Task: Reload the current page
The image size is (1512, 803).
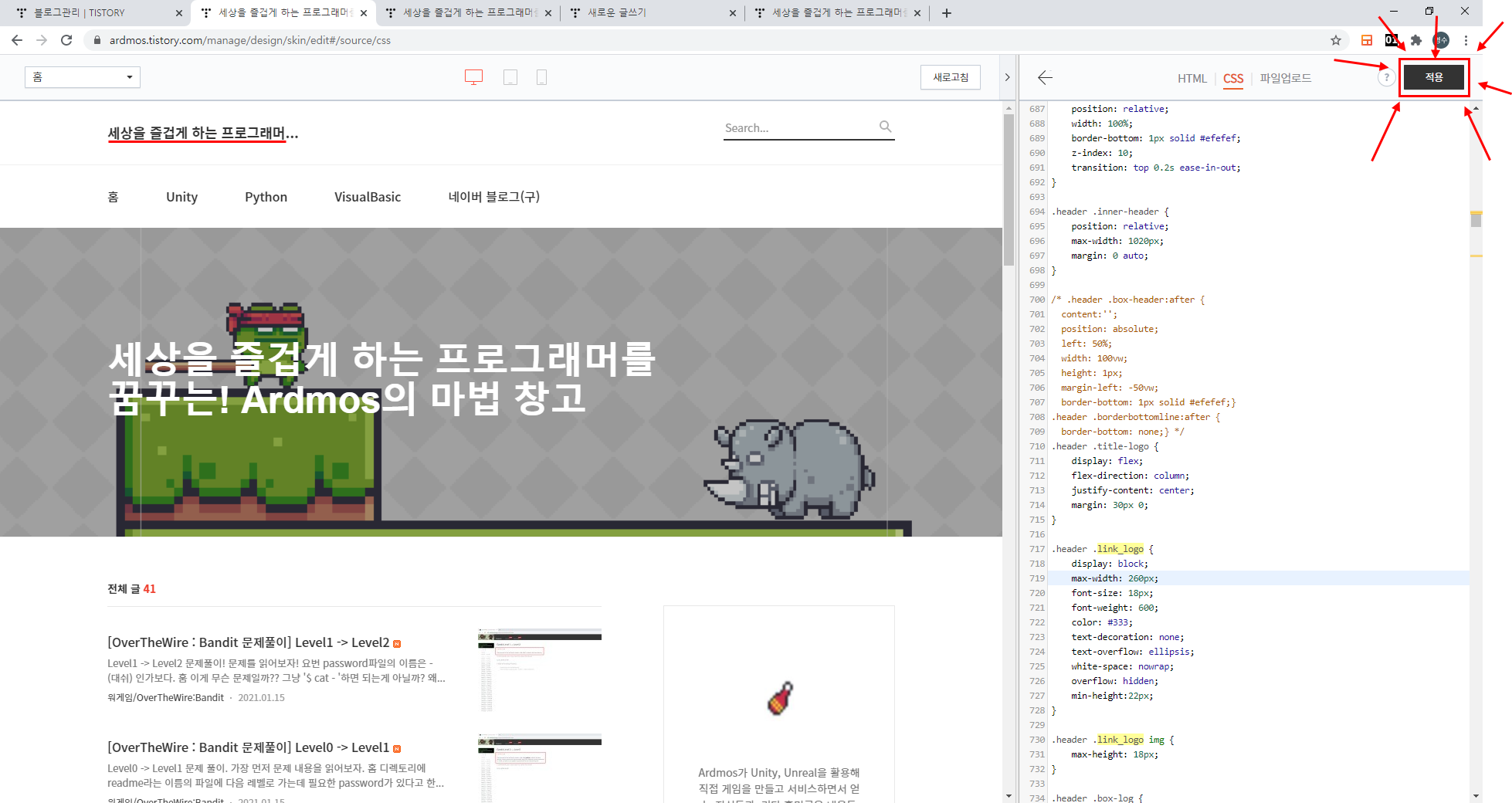Action: (66, 40)
